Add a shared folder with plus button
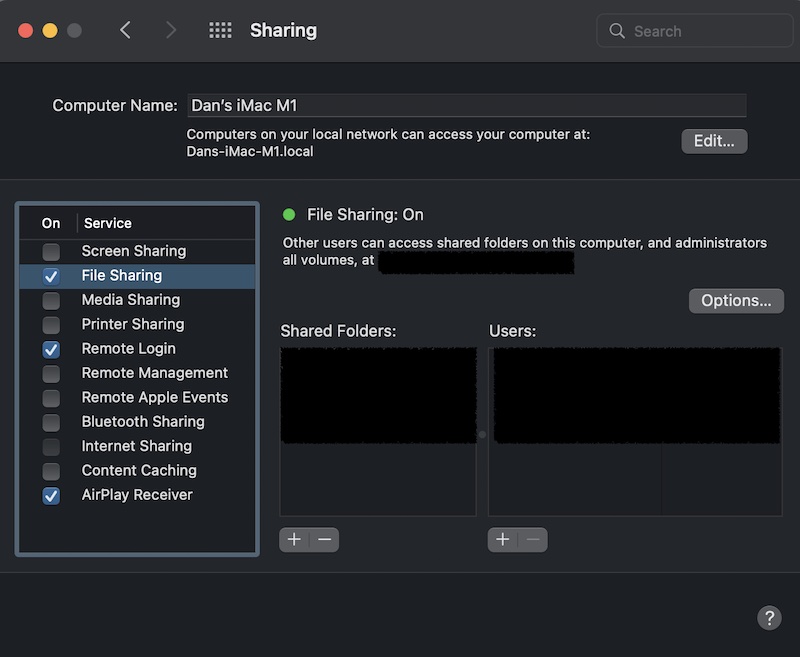Screen dimensions: 800x657 click(x=294, y=540)
